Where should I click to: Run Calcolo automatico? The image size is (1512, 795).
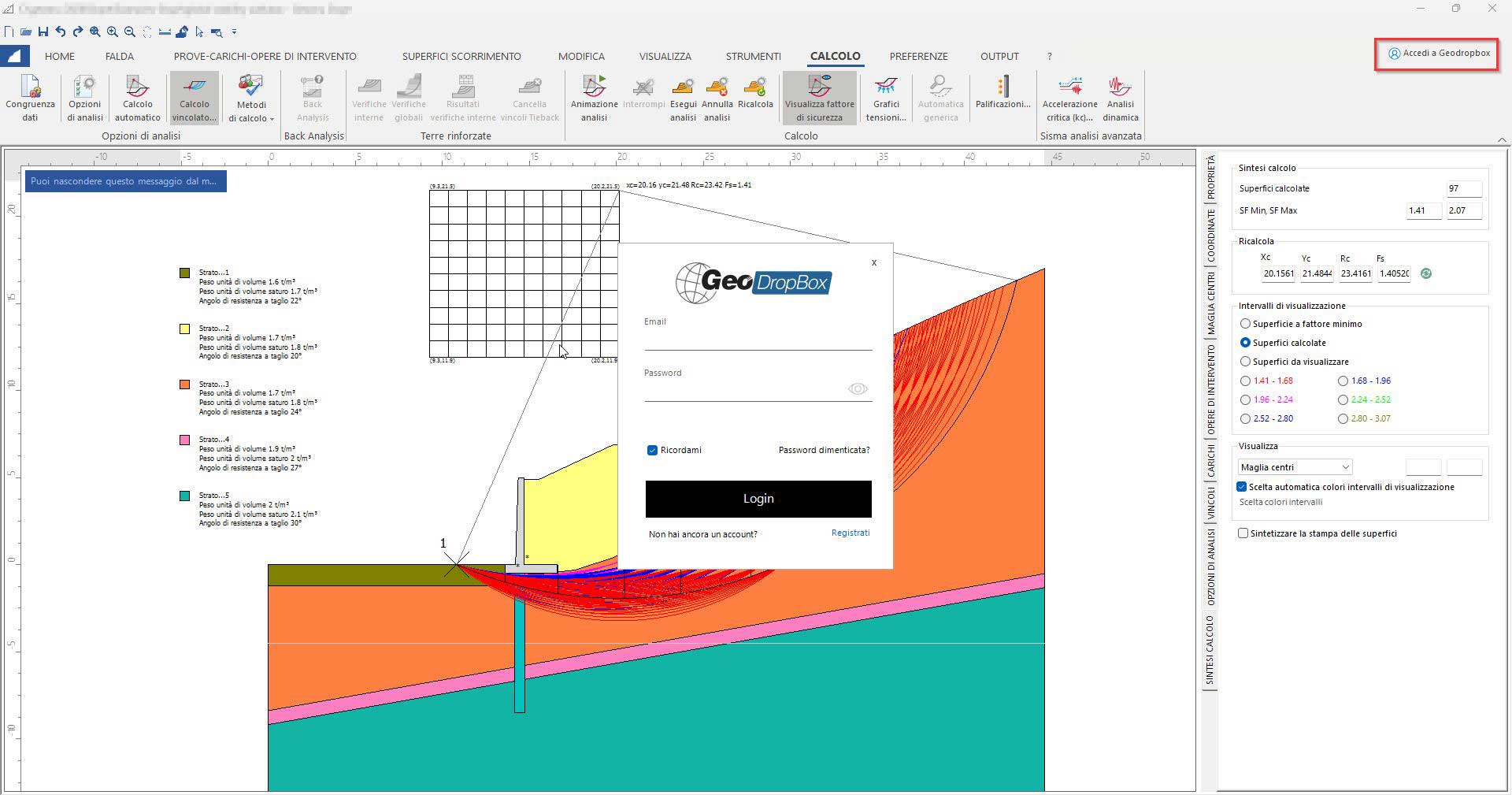136,97
